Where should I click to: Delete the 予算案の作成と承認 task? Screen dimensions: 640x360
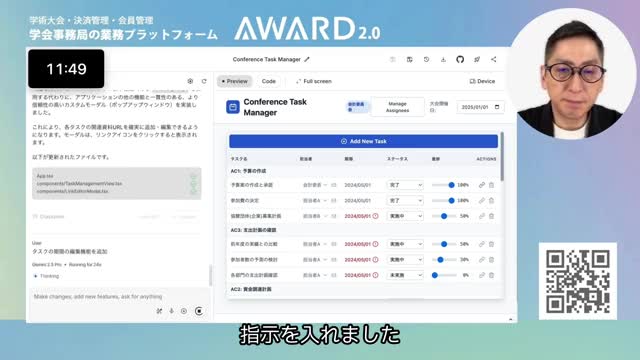(491, 185)
